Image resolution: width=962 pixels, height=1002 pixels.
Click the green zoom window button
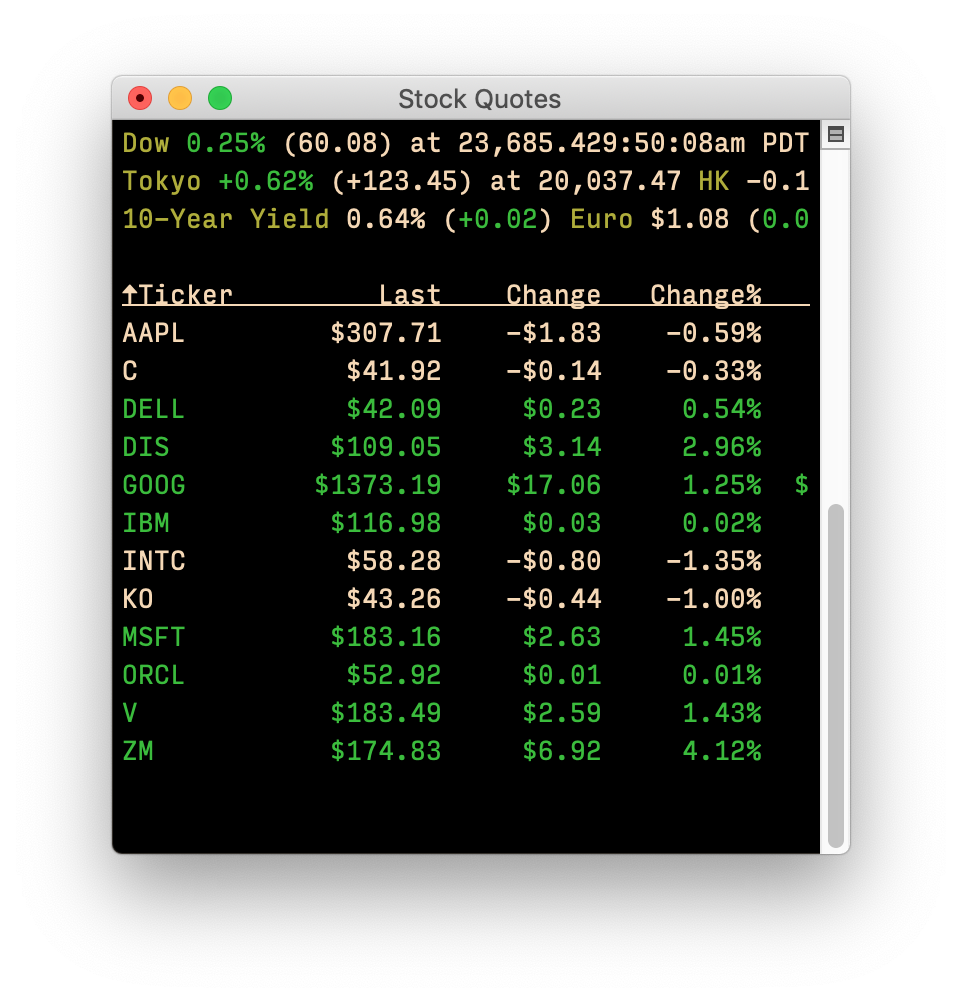pyautogui.click(x=220, y=98)
